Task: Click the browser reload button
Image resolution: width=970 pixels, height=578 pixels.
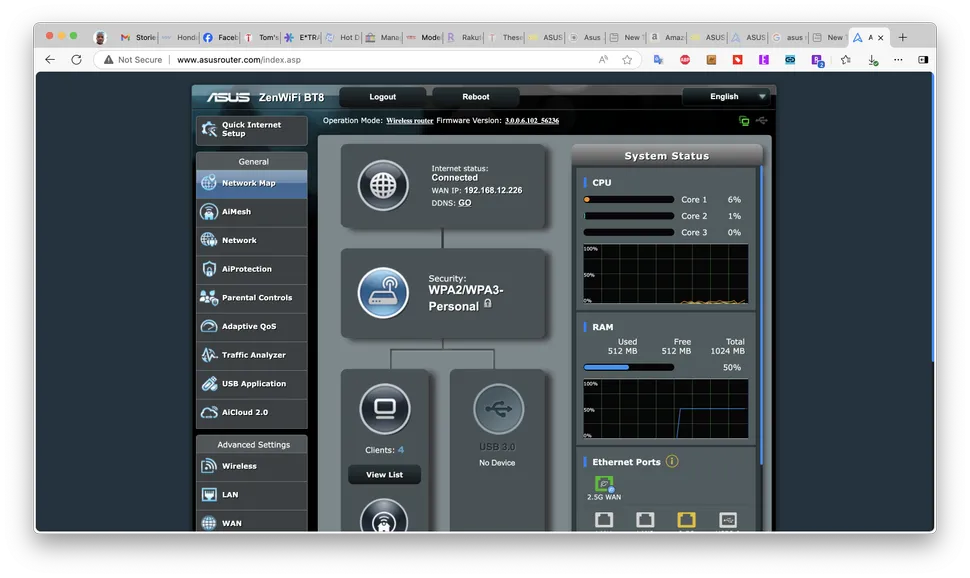Action: click(x=76, y=59)
